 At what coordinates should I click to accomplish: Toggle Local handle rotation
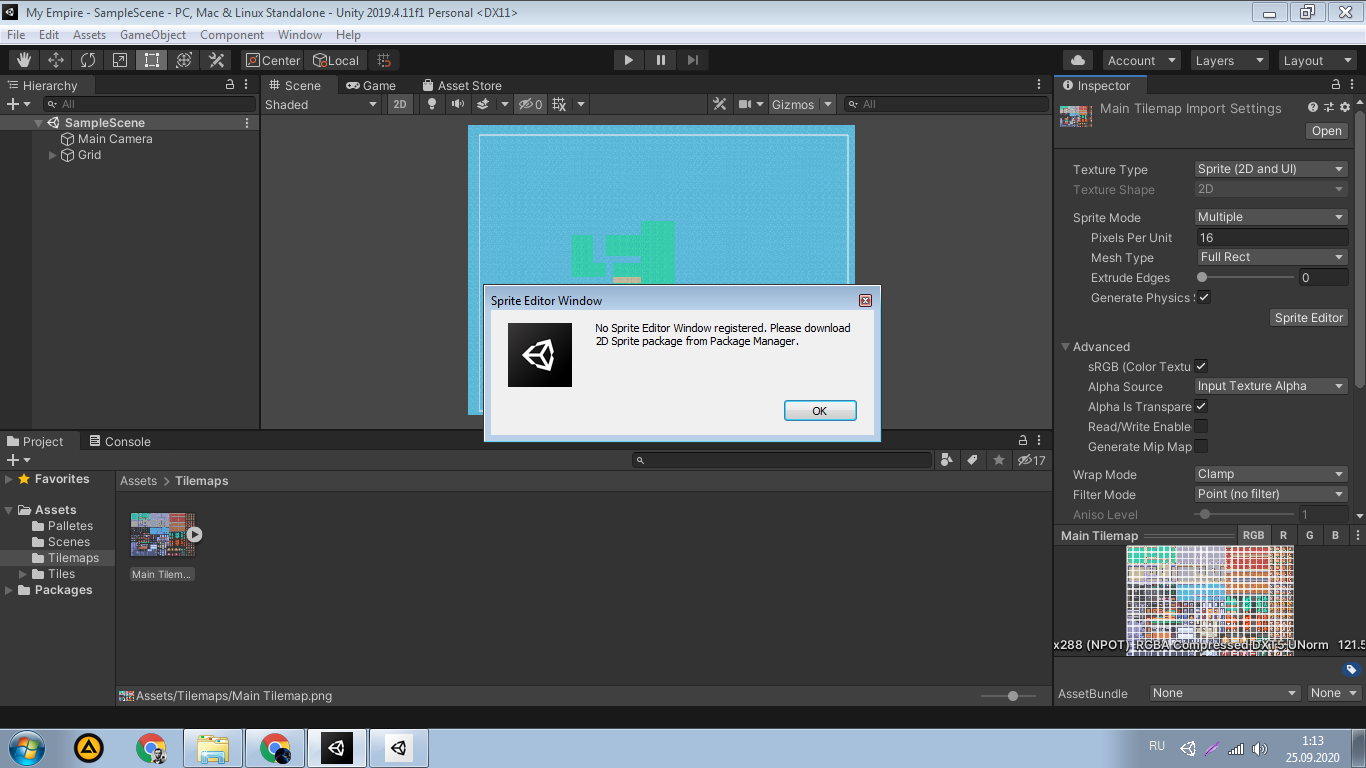point(336,60)
